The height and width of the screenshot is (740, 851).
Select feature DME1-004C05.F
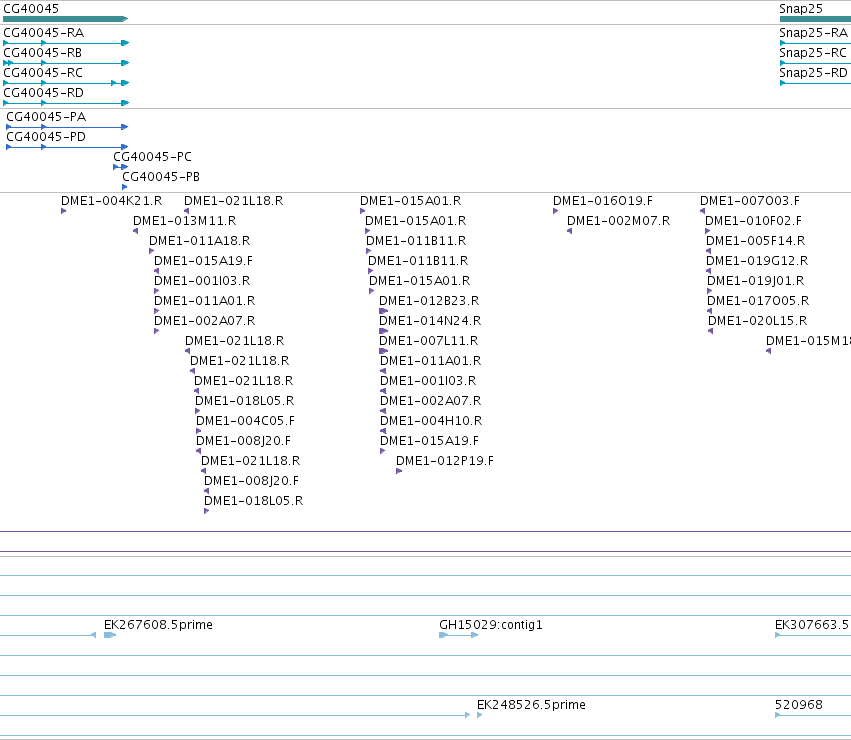245,421
